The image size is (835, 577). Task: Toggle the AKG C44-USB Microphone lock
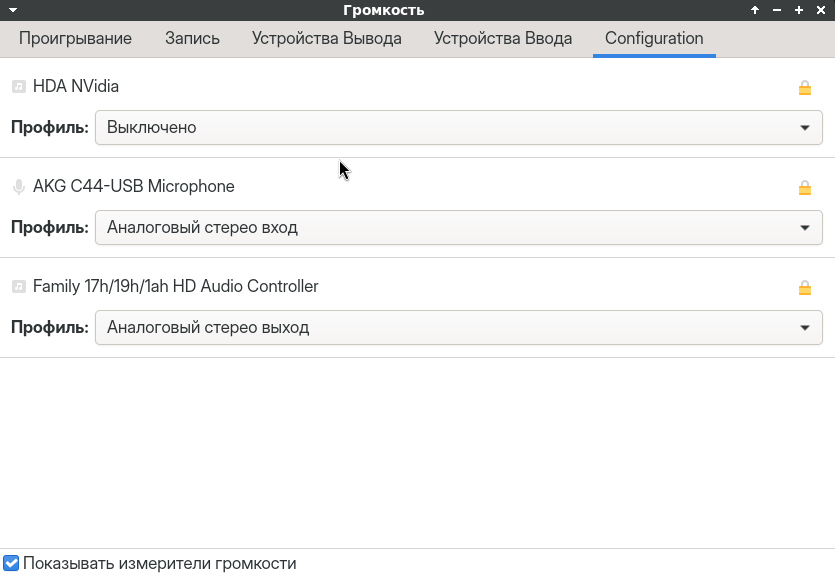(x=804, y=188)
